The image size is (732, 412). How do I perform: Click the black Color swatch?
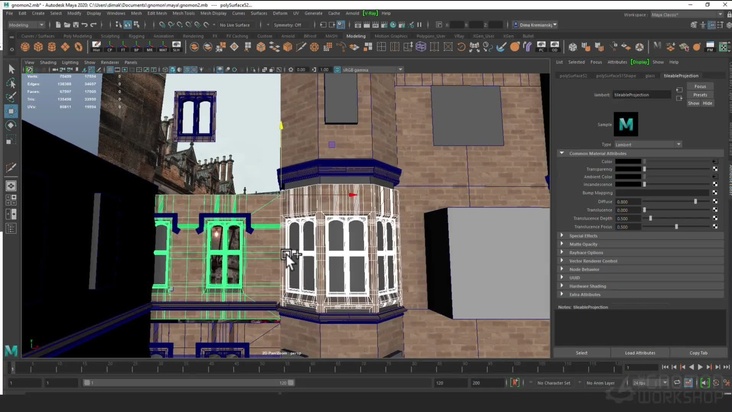pyautogui.click(x=628, y=161)
